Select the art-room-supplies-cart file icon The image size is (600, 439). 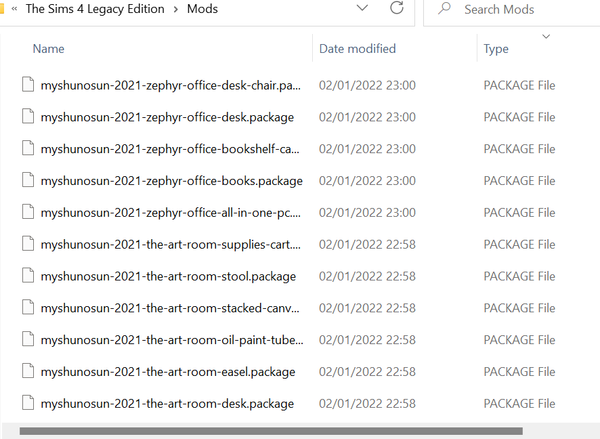[x=28, y=243]
